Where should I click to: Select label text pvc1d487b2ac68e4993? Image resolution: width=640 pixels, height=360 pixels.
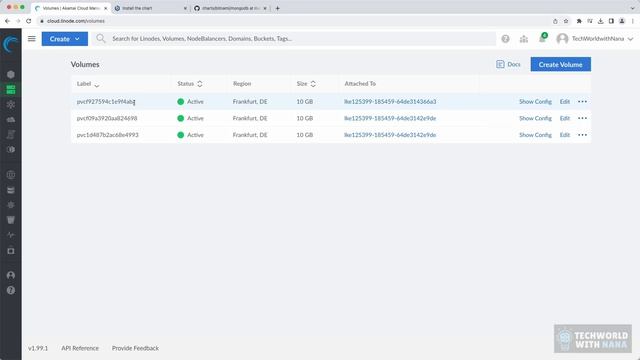[x=107, y=135]
